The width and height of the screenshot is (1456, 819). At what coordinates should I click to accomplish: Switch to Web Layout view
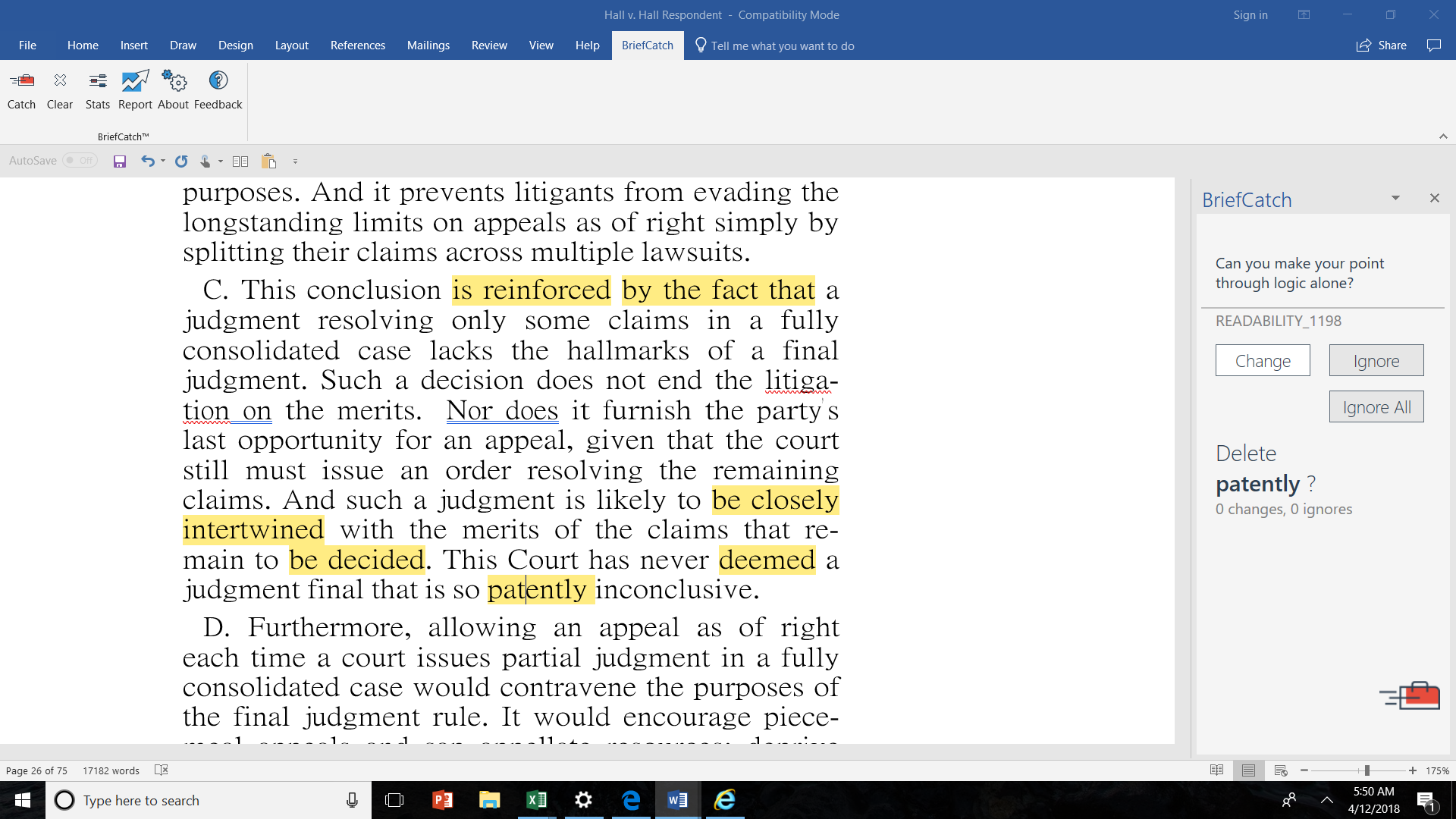[1281, 770]
